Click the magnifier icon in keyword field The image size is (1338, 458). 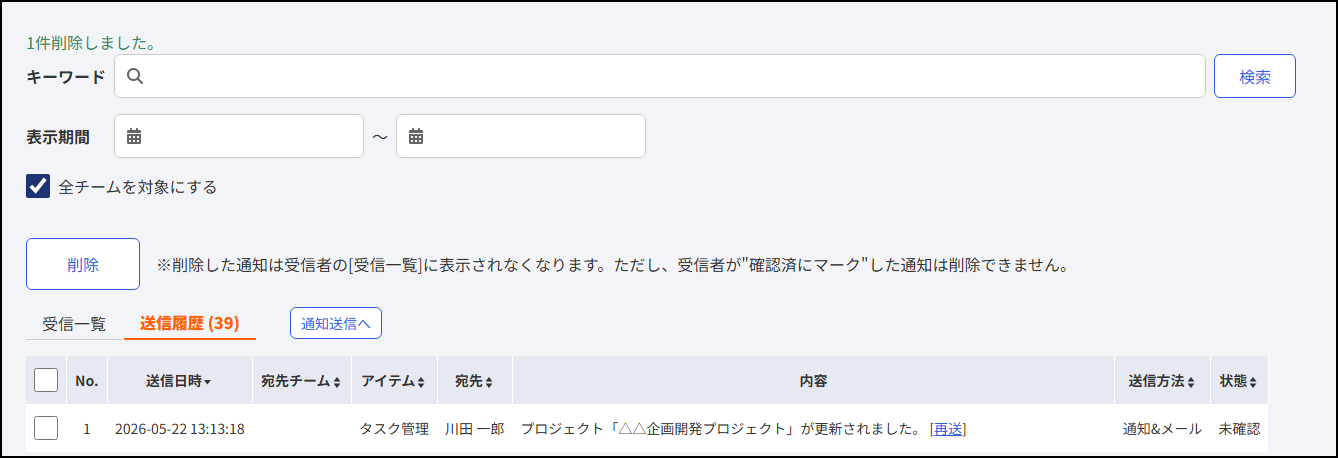point(135,76)
